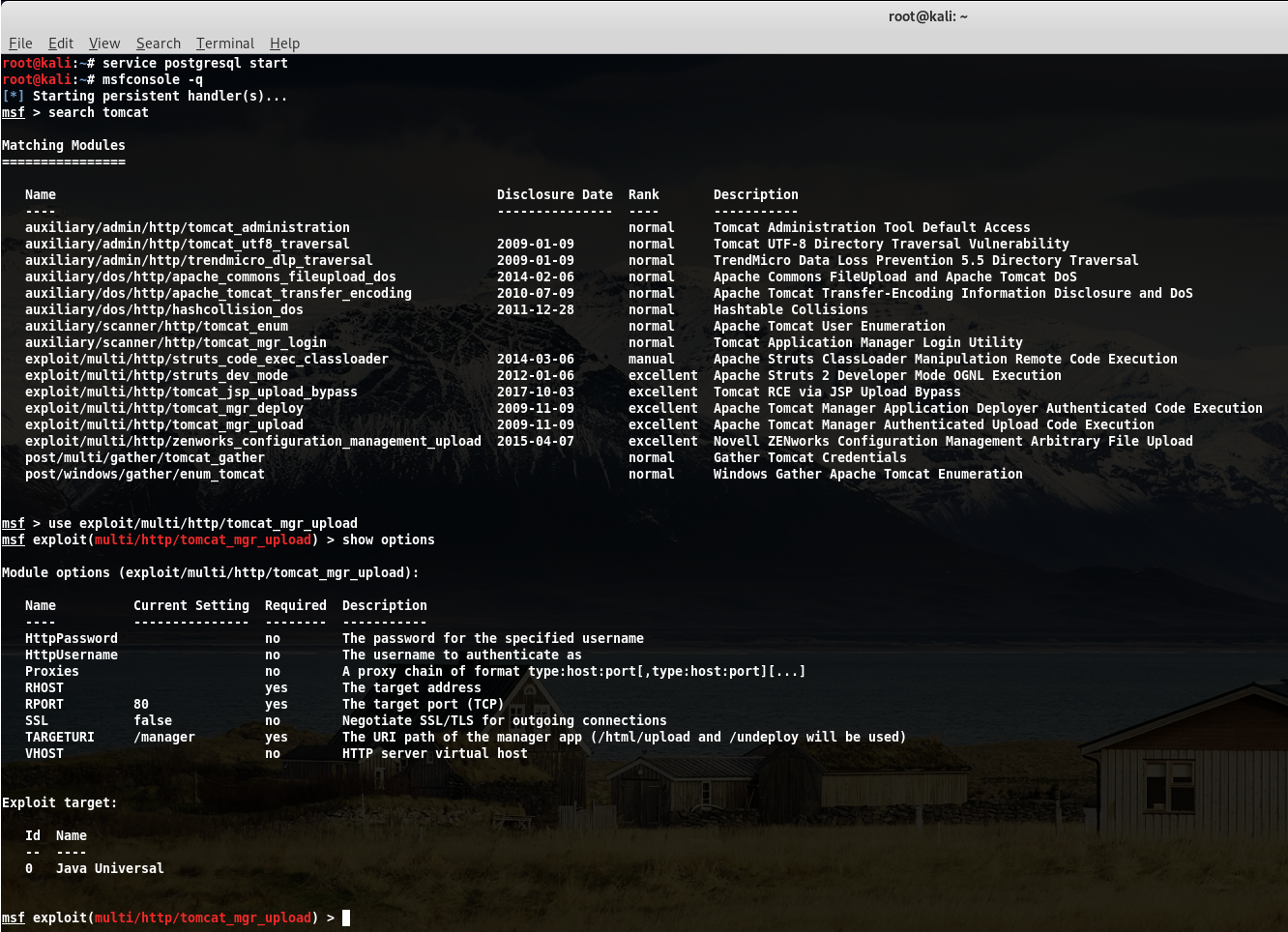Click the "service postgresql start" command text
The height and width of the screenshot is (932, 1288).
(x=195, y=63)
